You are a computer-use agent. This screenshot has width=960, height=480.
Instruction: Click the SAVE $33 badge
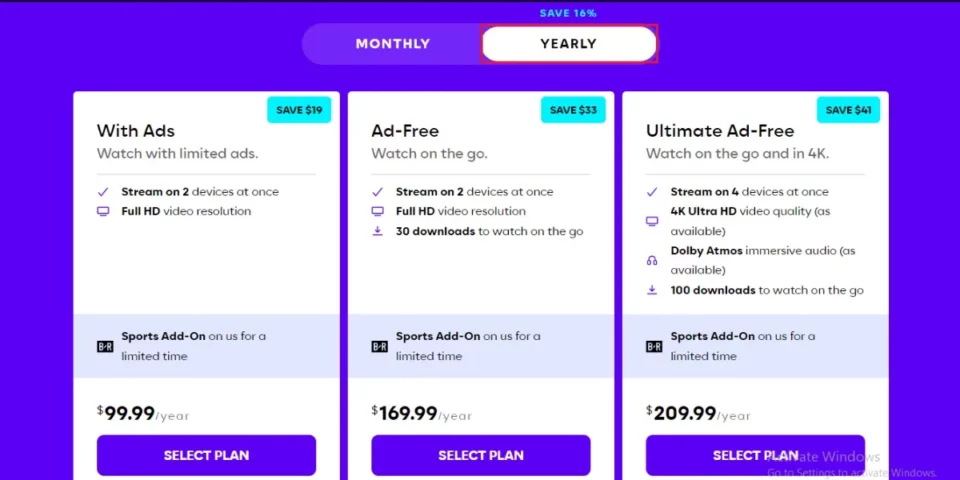coord(573,110)
